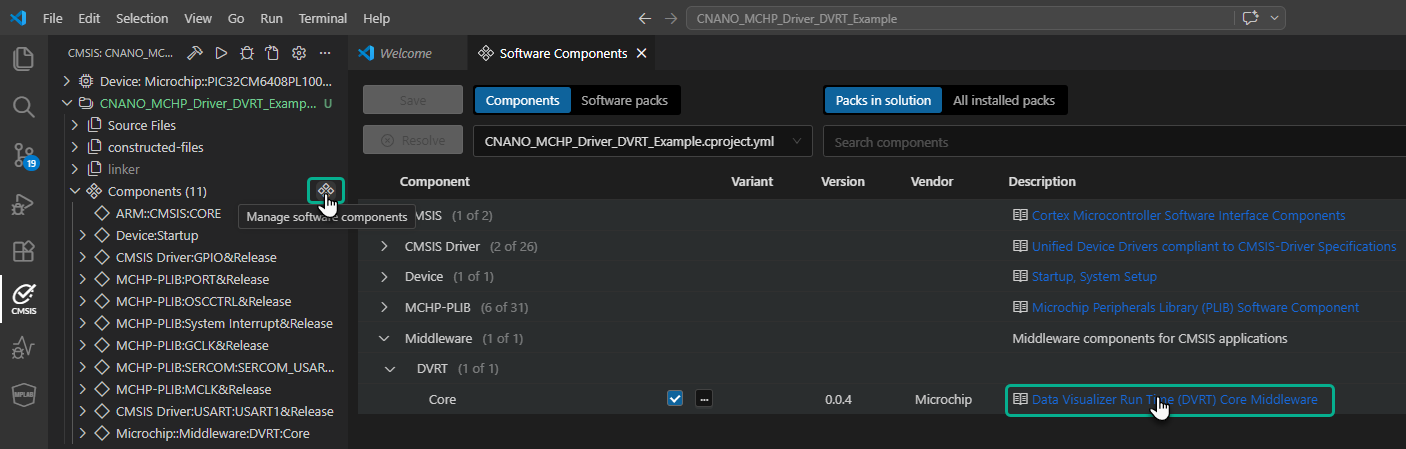Expand the linker folder
Viewport: 1406px width, 449px height.
pos(75,169)
